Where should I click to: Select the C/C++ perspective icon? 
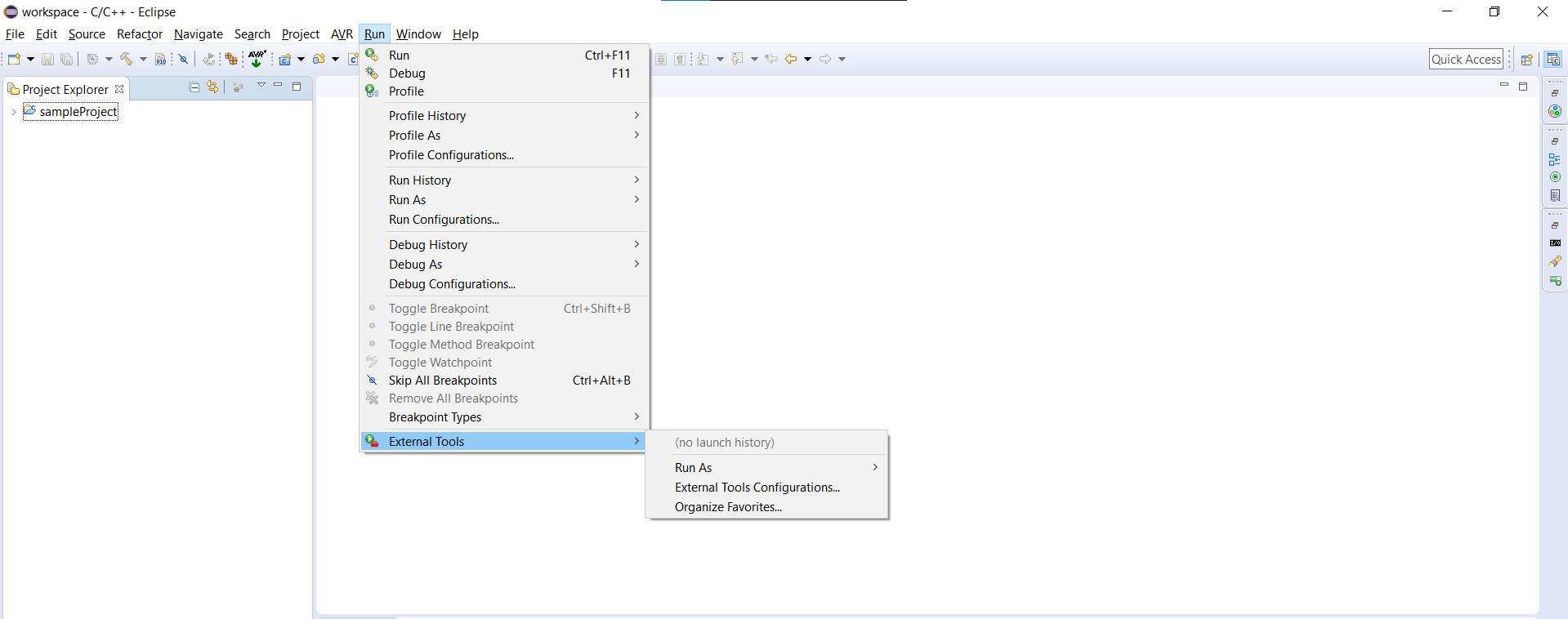1553,59
